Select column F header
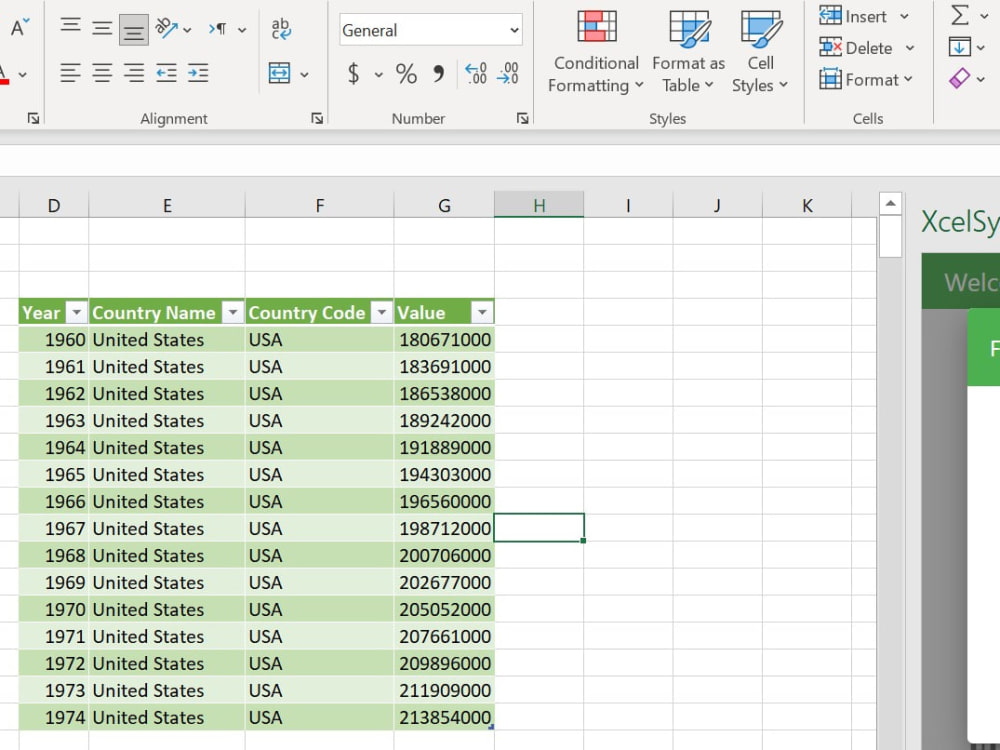Screen dimensions: 1000x750 pos(320,205)
